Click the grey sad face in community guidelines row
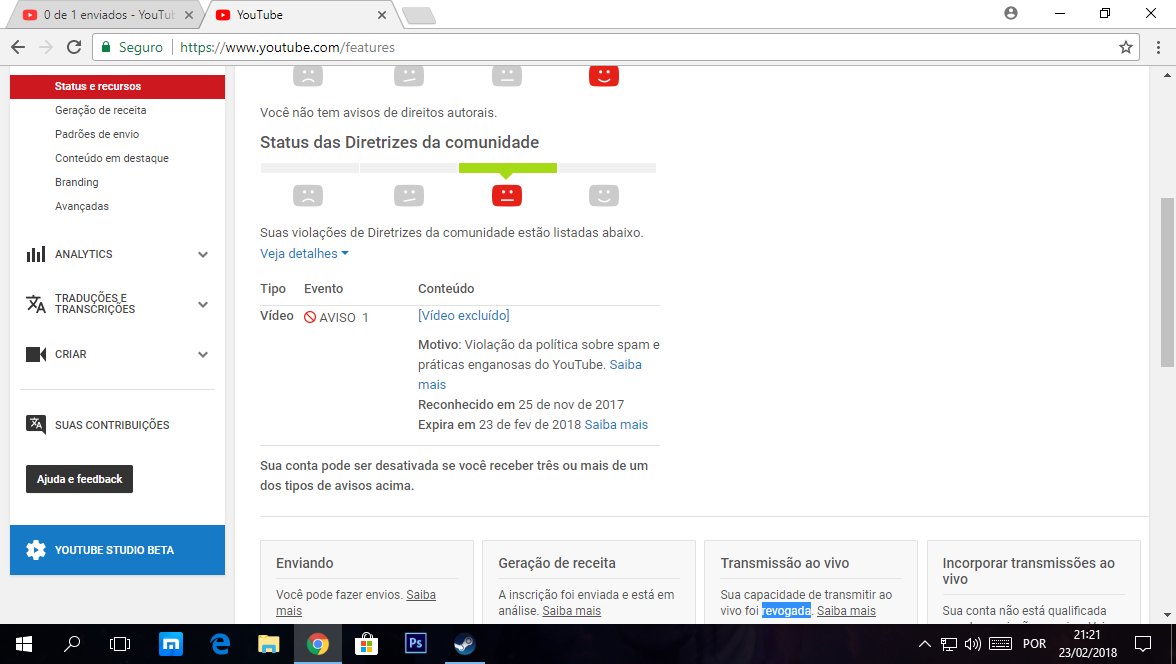Viewport: 1176px width, 664px height. (x=308, y=195)
